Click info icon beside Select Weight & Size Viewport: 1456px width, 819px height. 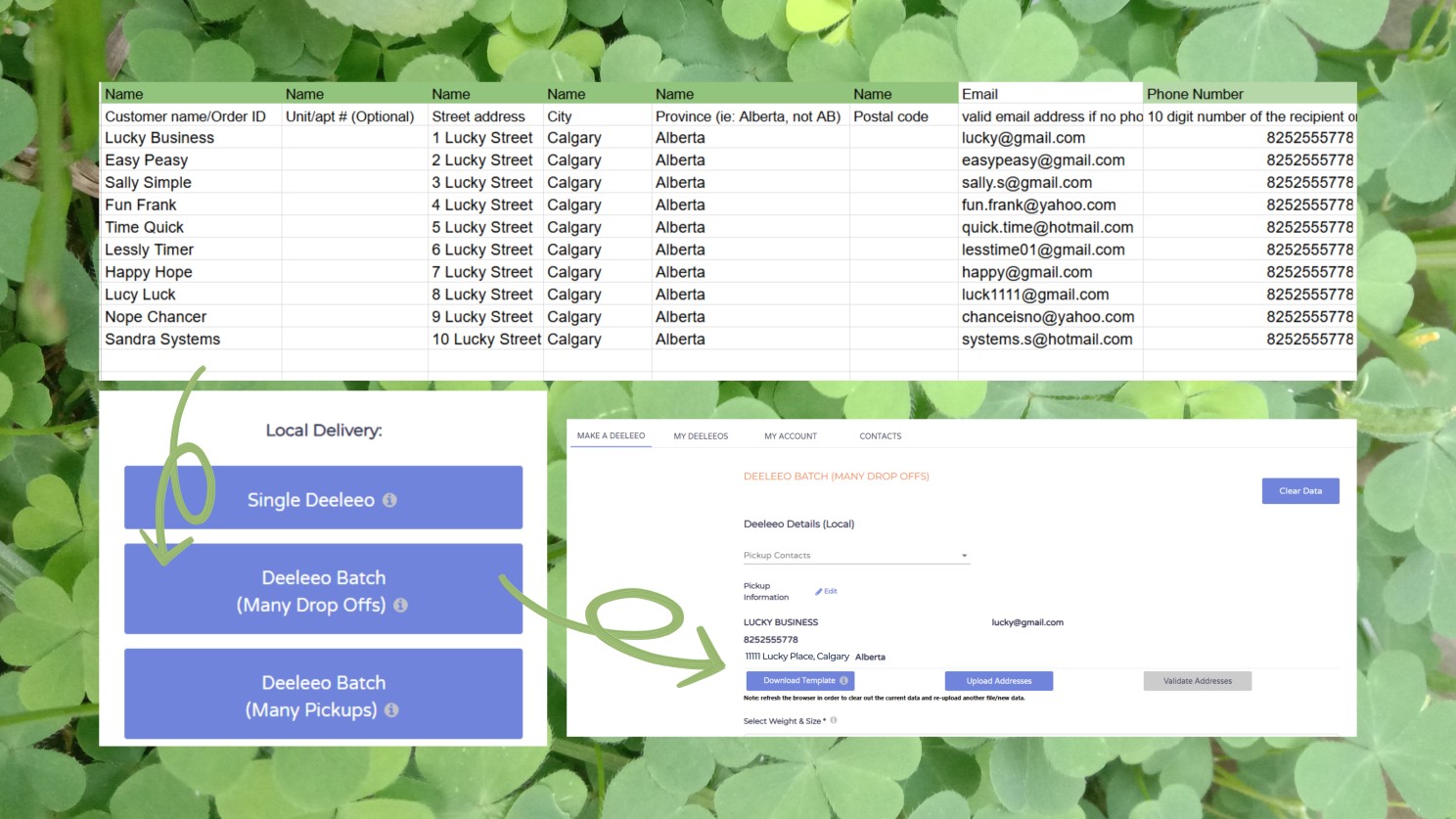tap(834, 720)
